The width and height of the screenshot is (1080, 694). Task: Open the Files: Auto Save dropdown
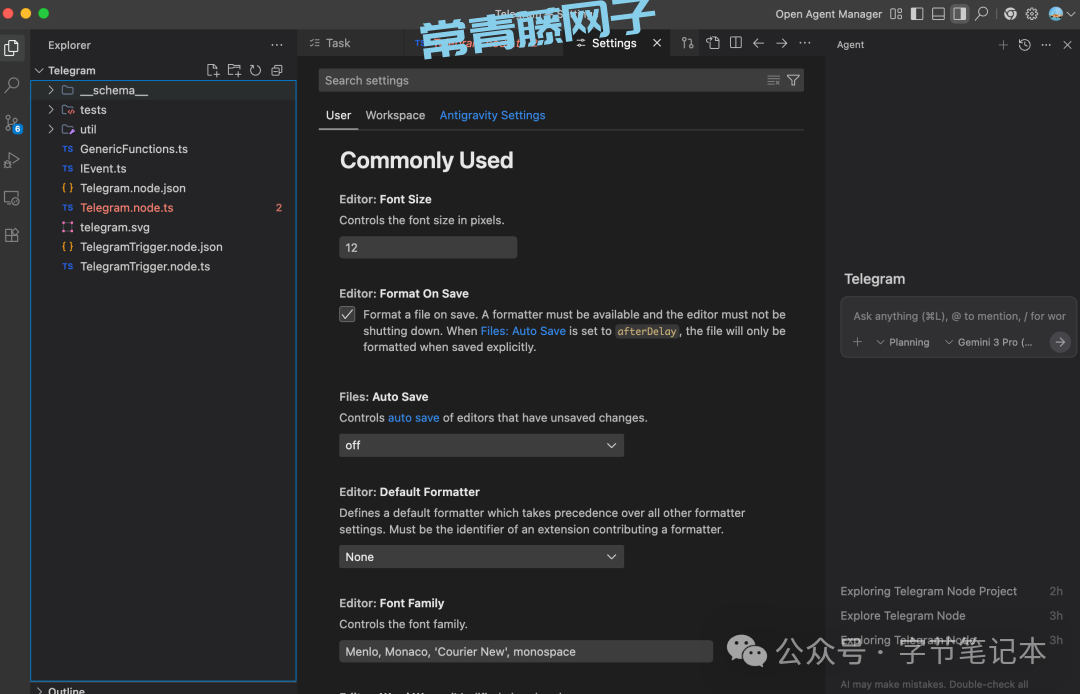[481, 445]
